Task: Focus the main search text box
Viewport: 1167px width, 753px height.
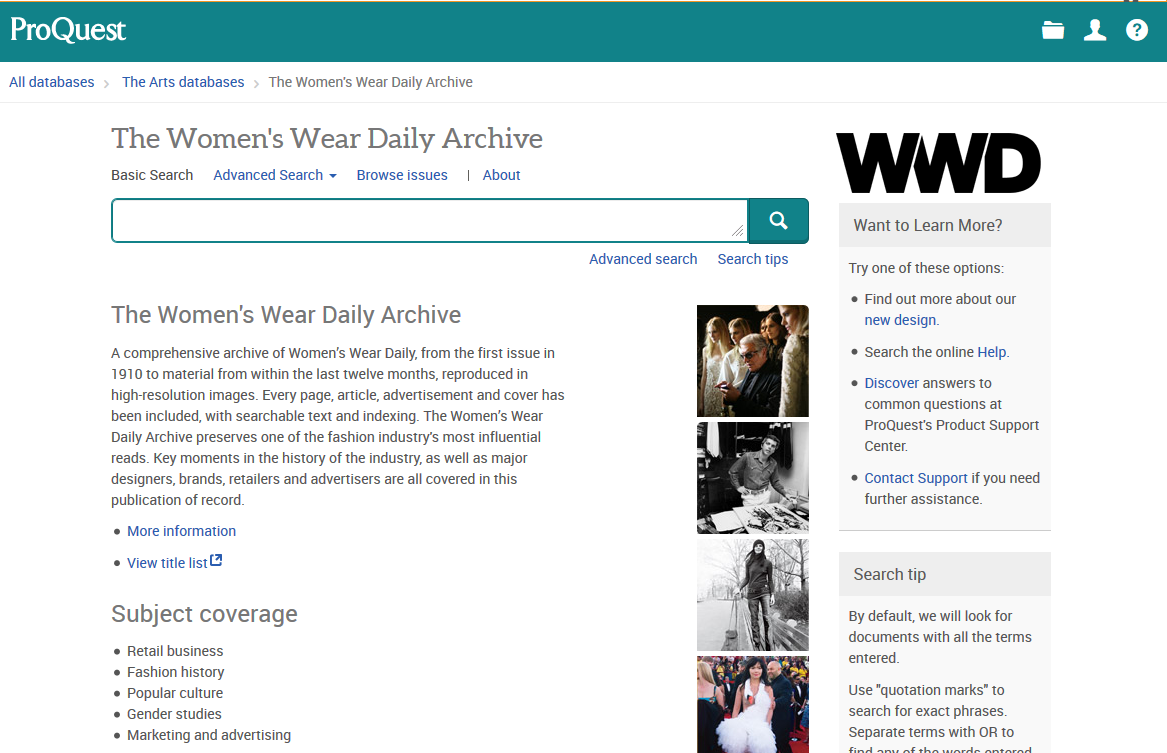Action: [x=429, y=220]
